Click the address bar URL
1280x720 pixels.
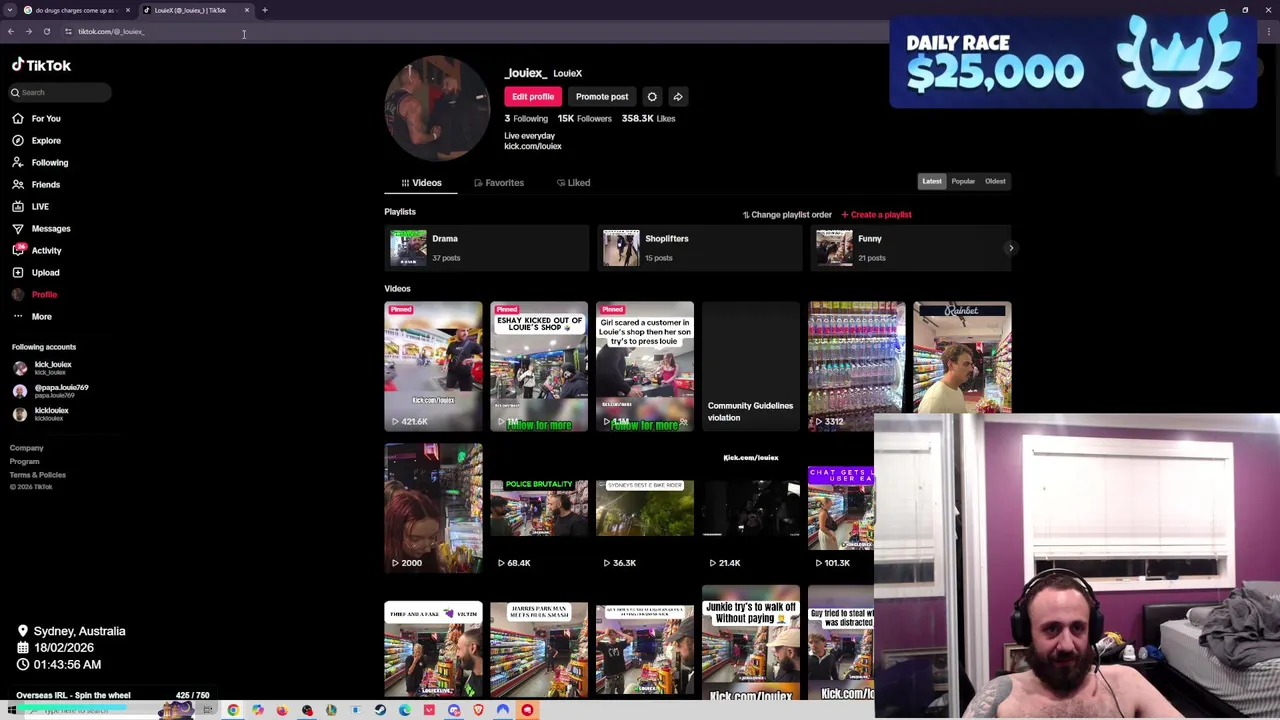111,31
